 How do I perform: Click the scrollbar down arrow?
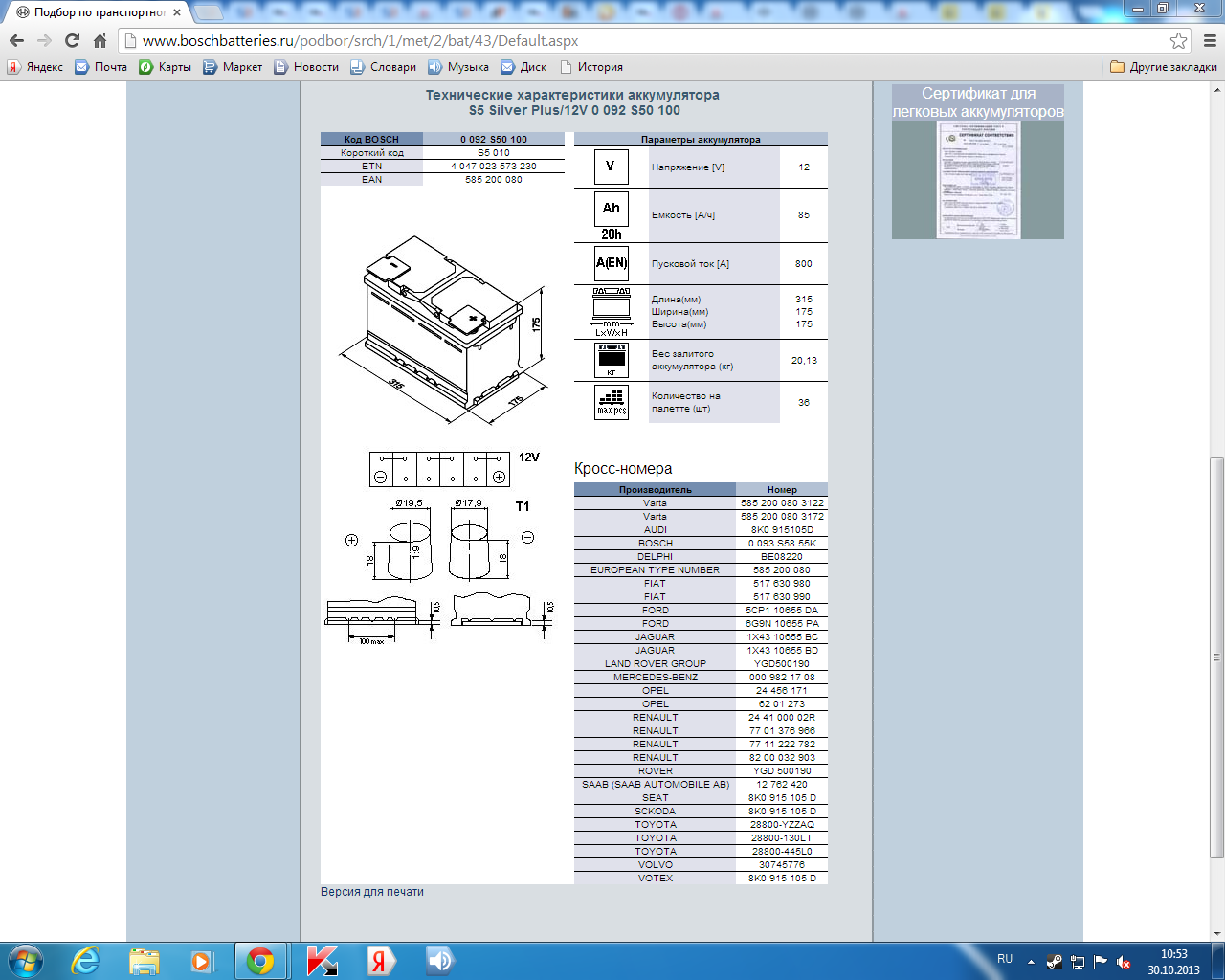coord(1216,933)
